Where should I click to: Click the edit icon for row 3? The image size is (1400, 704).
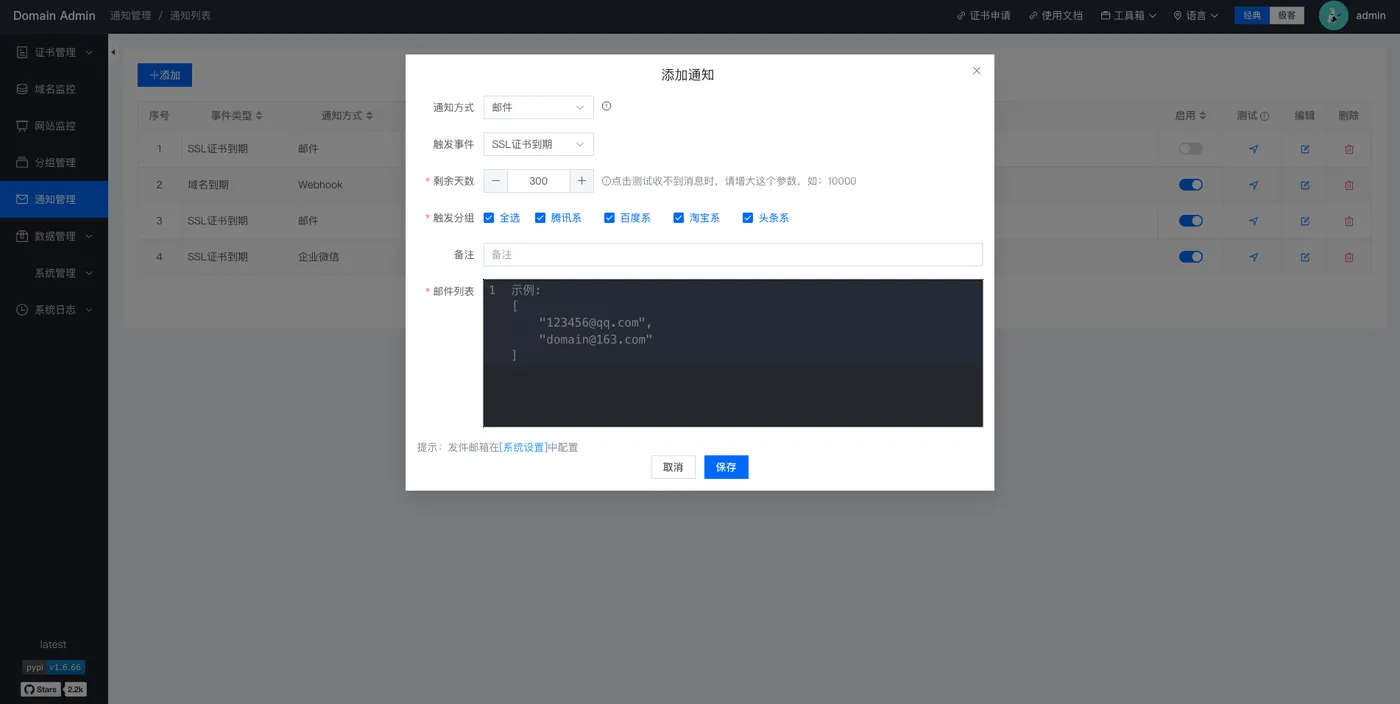(1305, 221)
